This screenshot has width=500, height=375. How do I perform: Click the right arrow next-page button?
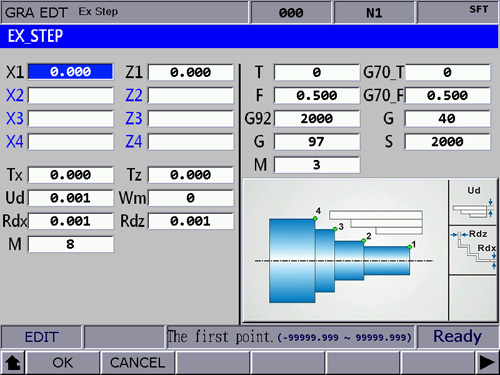tap(487, 363)
